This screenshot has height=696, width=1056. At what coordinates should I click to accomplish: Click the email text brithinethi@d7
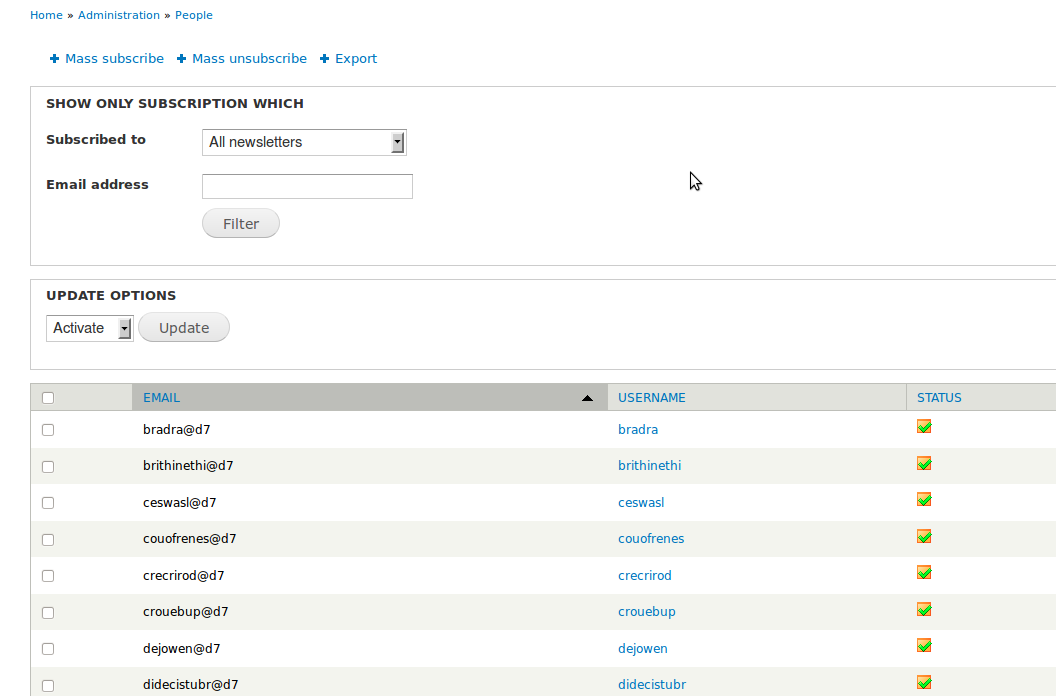point(188,466)
